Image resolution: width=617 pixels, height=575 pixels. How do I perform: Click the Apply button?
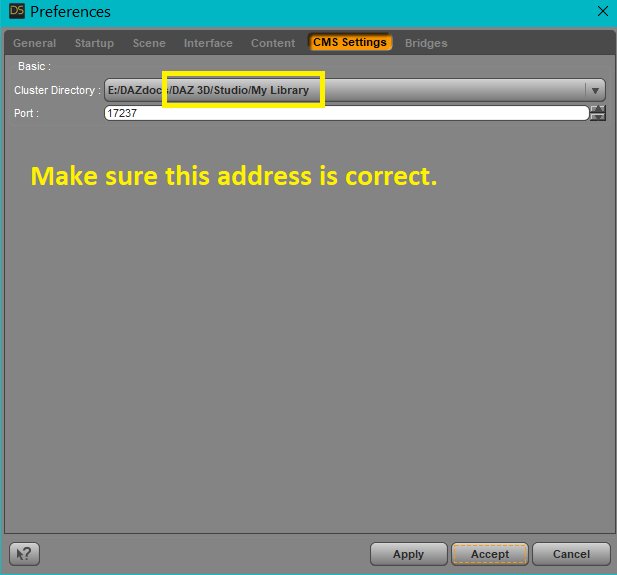pyautogui.click(x=408, y=554)
